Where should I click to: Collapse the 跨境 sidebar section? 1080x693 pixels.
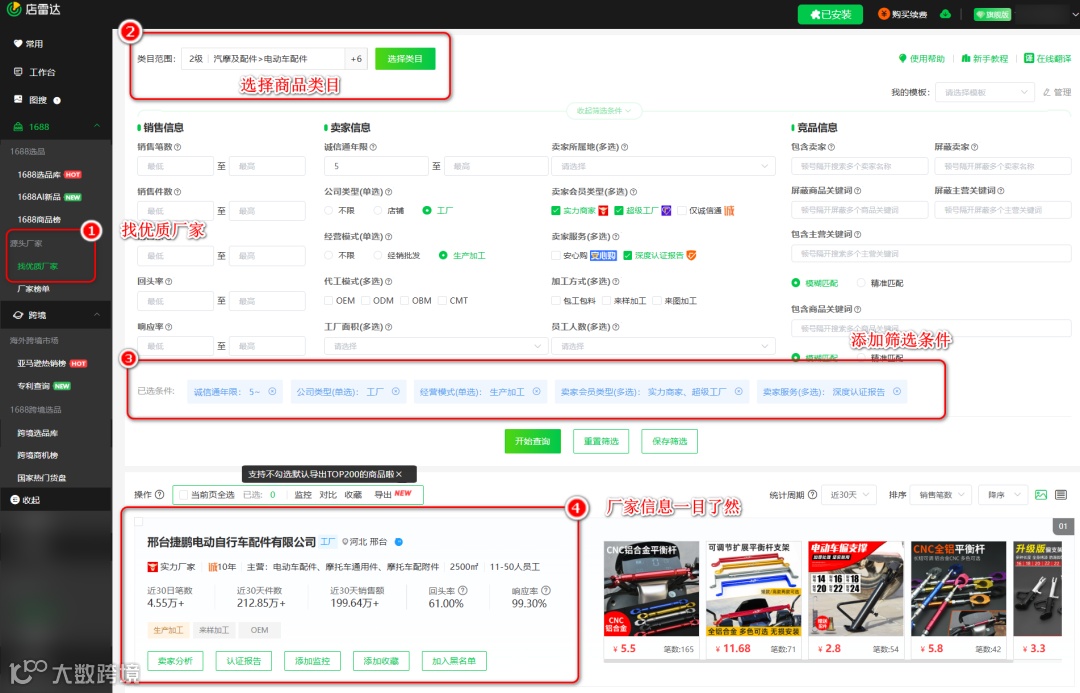[97, 314]
